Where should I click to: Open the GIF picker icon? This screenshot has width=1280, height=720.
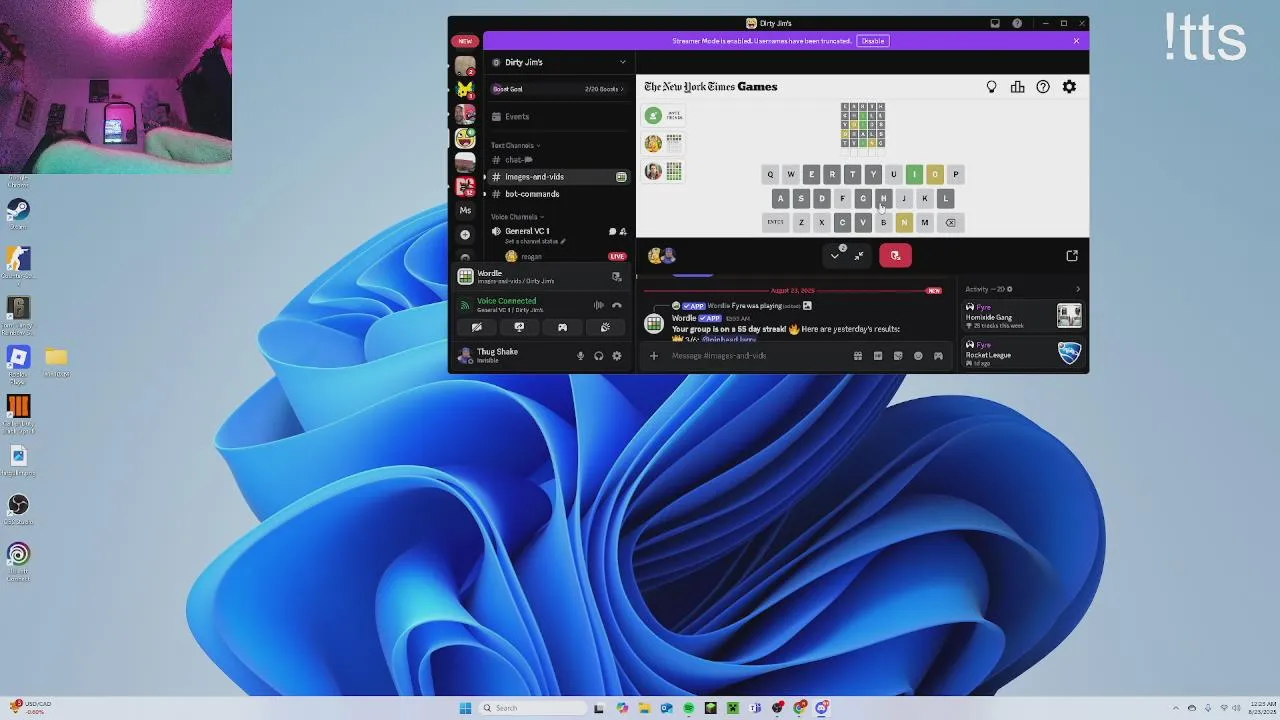pos(877,356)
